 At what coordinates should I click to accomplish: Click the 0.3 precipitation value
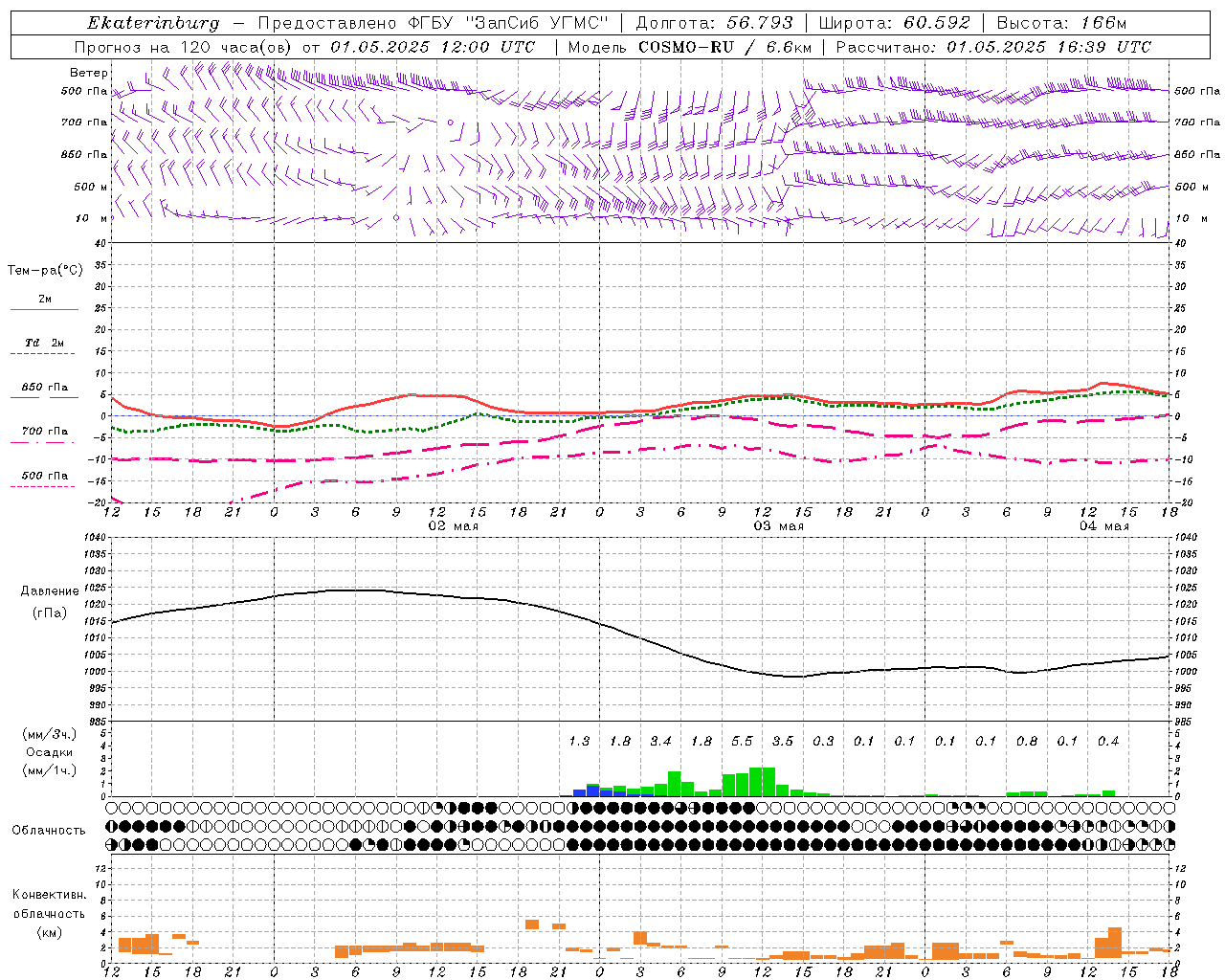[823, 741]
